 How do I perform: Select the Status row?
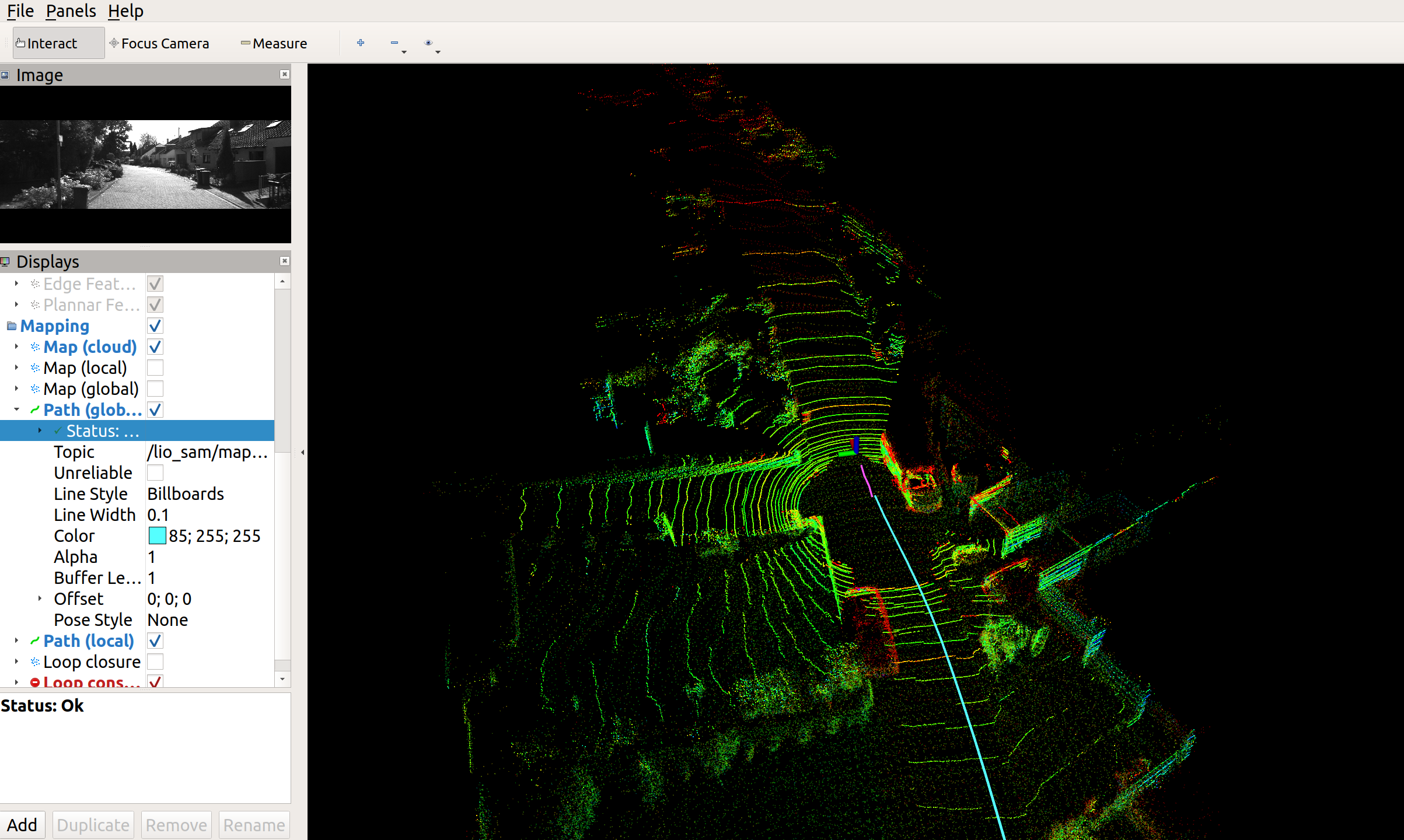point(137,430)
